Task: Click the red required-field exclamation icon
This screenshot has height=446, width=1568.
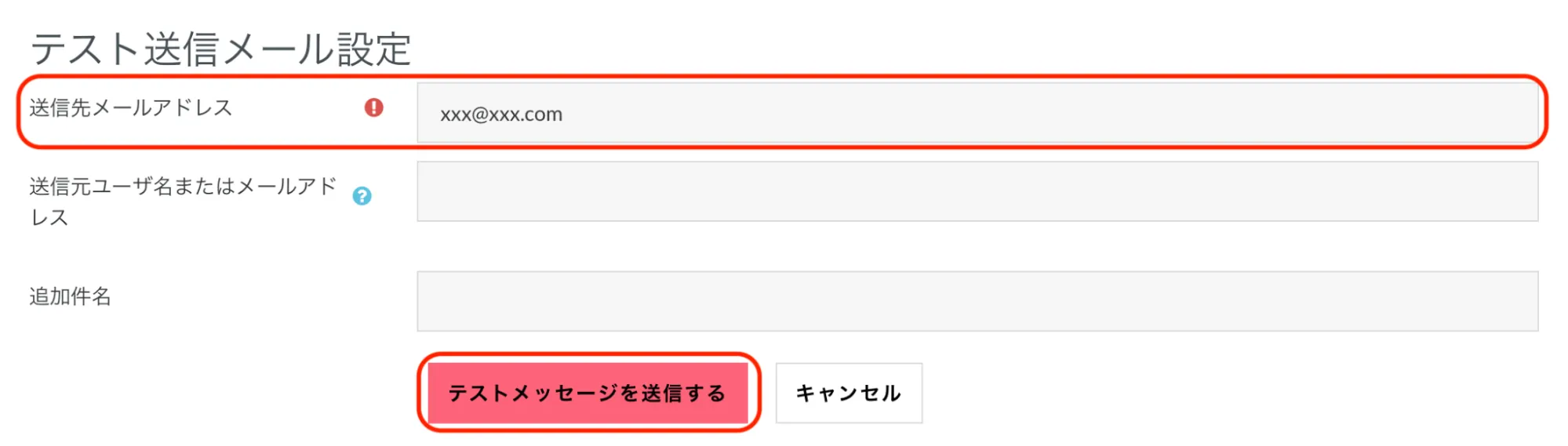Action: point(373,107)
